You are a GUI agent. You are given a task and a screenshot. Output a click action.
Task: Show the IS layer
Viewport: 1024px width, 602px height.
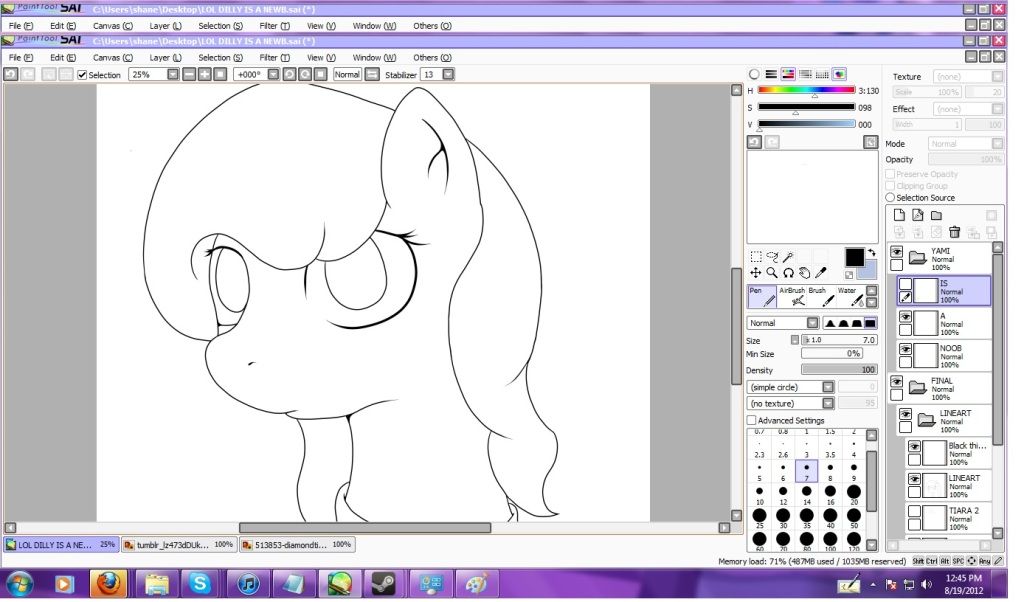(905, 285)
